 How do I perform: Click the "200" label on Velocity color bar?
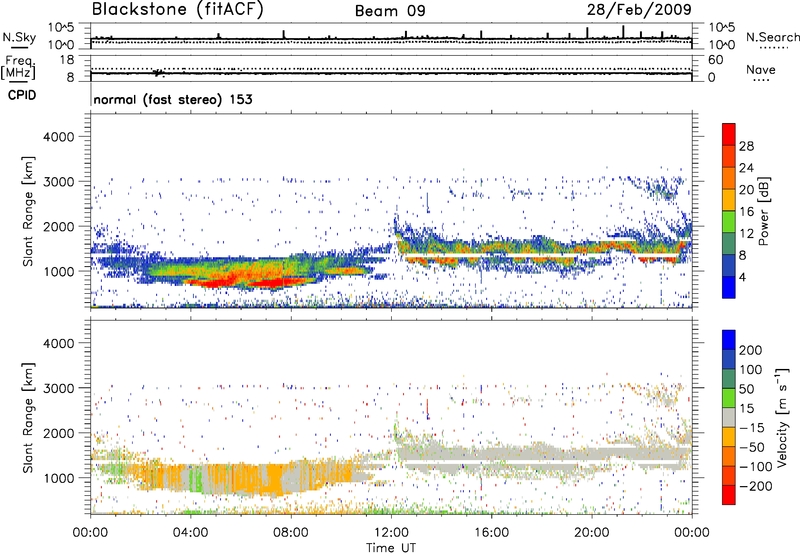[x=751, y=350]
